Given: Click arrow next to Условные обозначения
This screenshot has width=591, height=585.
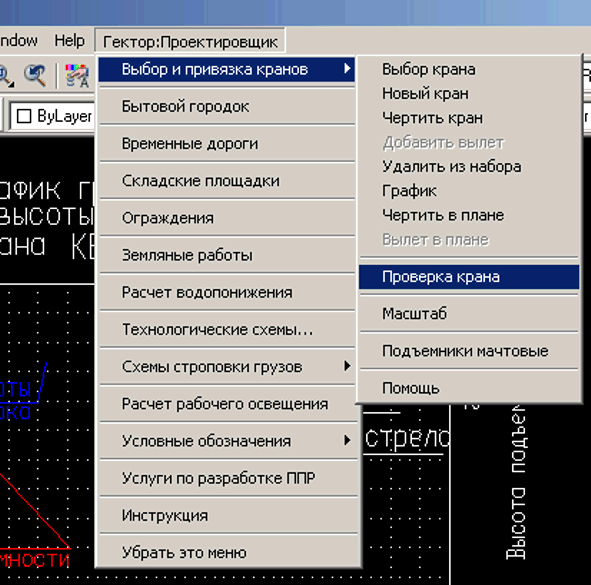Looking at the screenshot, I should (x=347, y=440).
